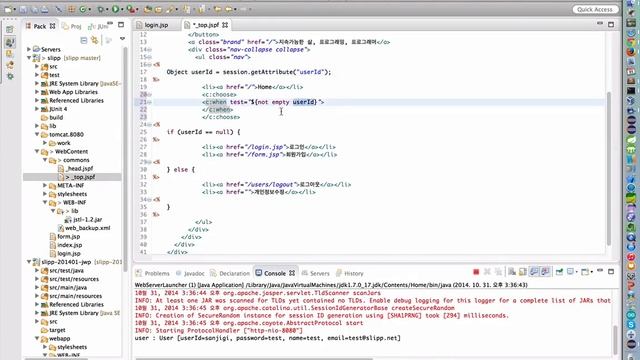640x360 pixels.
Task: Maximize the Package Explorer view
Action: pos(121,24)
